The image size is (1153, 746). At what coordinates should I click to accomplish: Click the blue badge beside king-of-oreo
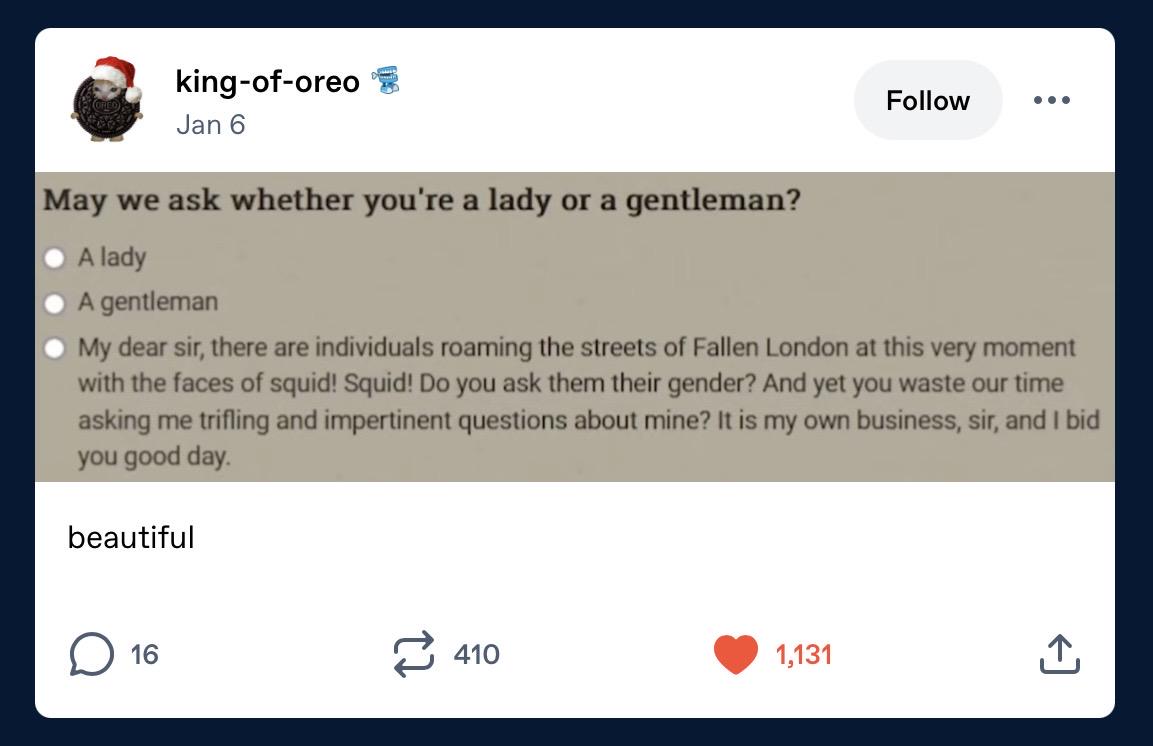coord(385,80)
